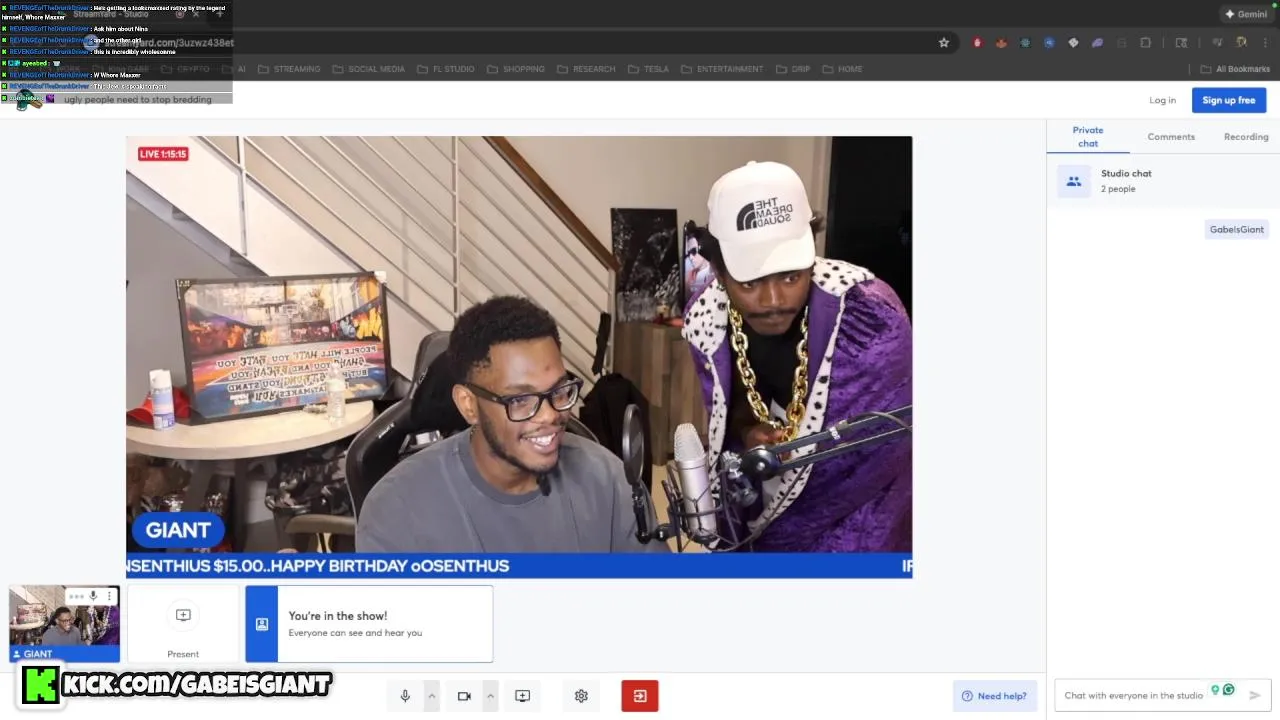Bookmark this page with the star icon
Image resolution: width=1280 pixels, height=720 pixels.
coord(943,43)
